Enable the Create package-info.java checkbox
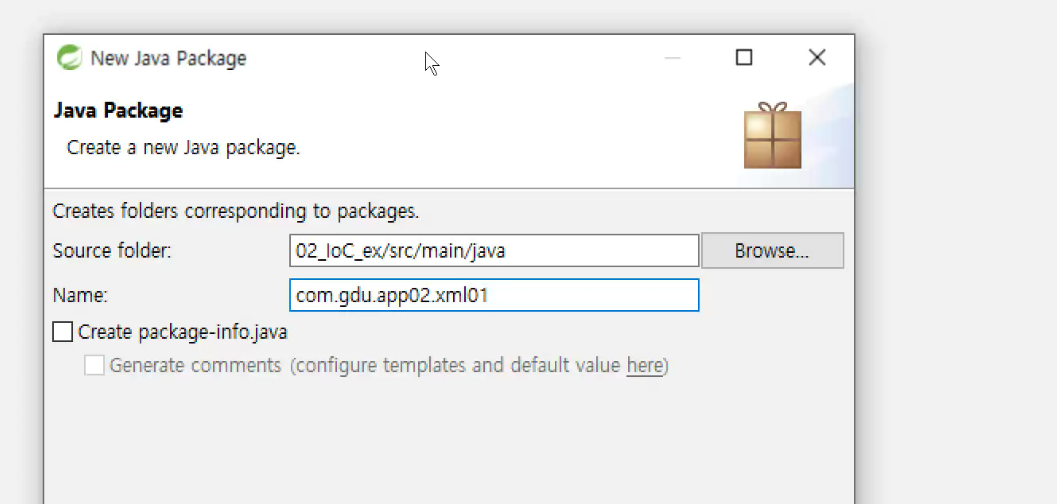 63,332
